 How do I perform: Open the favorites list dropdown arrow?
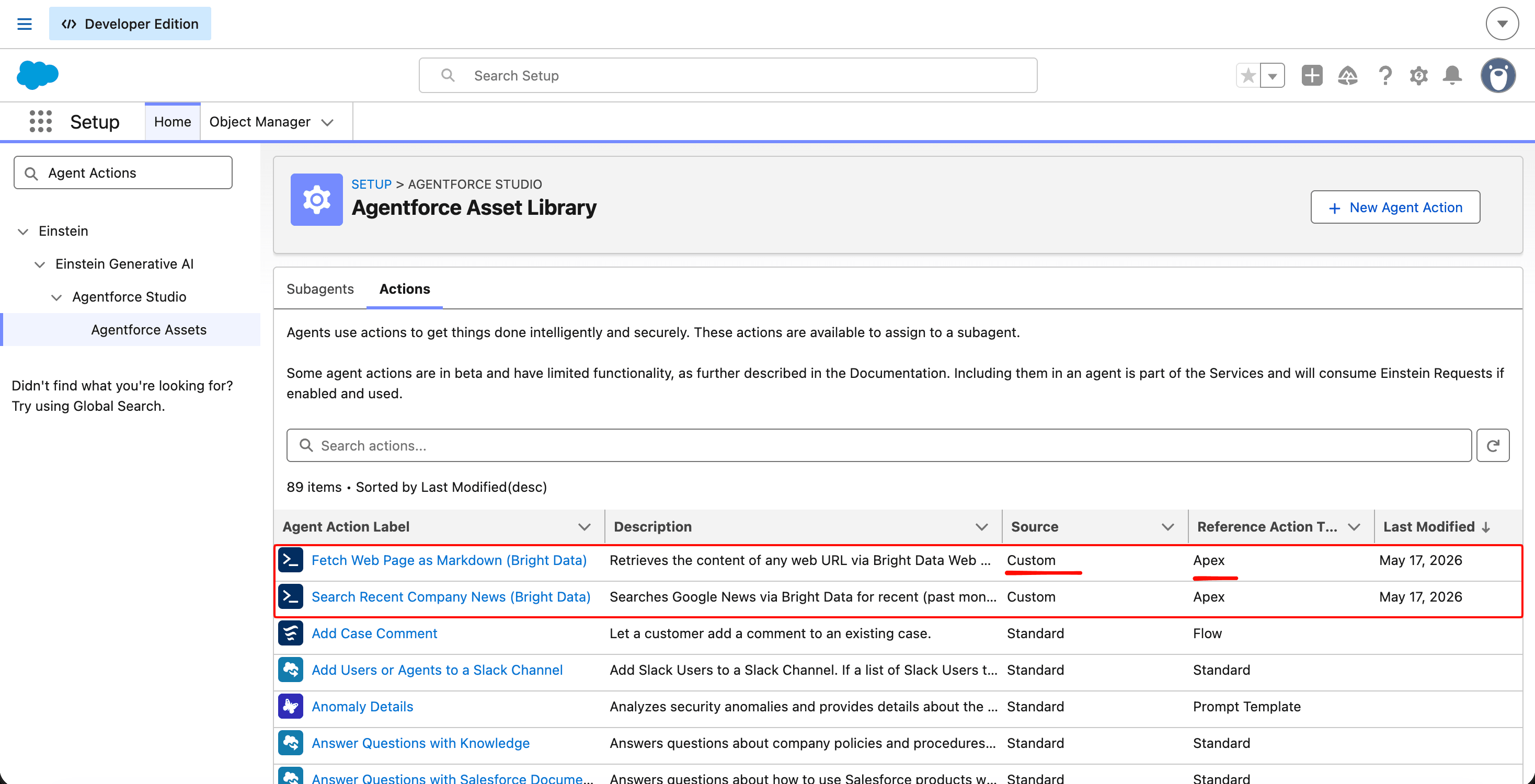[x=1272, y=76]
